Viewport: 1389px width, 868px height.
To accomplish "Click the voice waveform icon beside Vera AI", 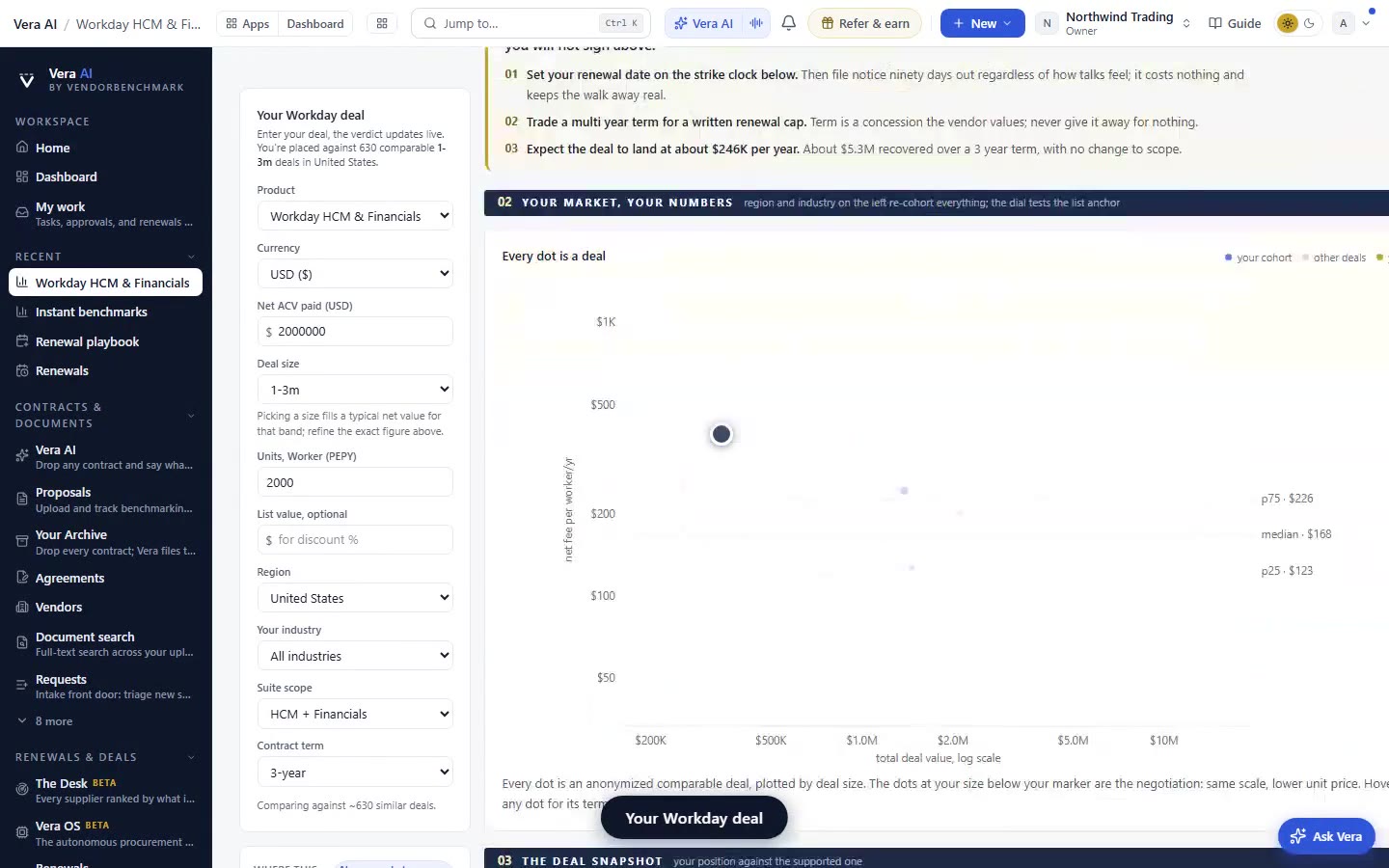I will click(756, 23).
